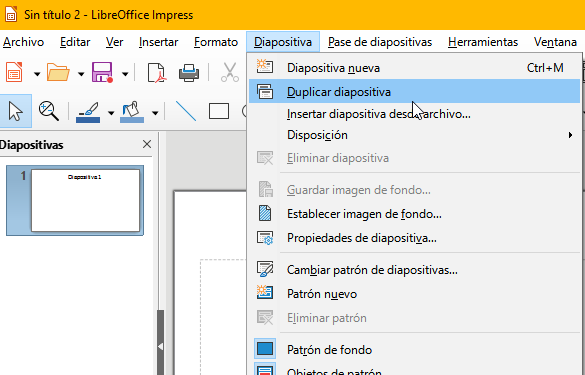
Task: Click the Save floppy disk icon
Action: (102, 72)
